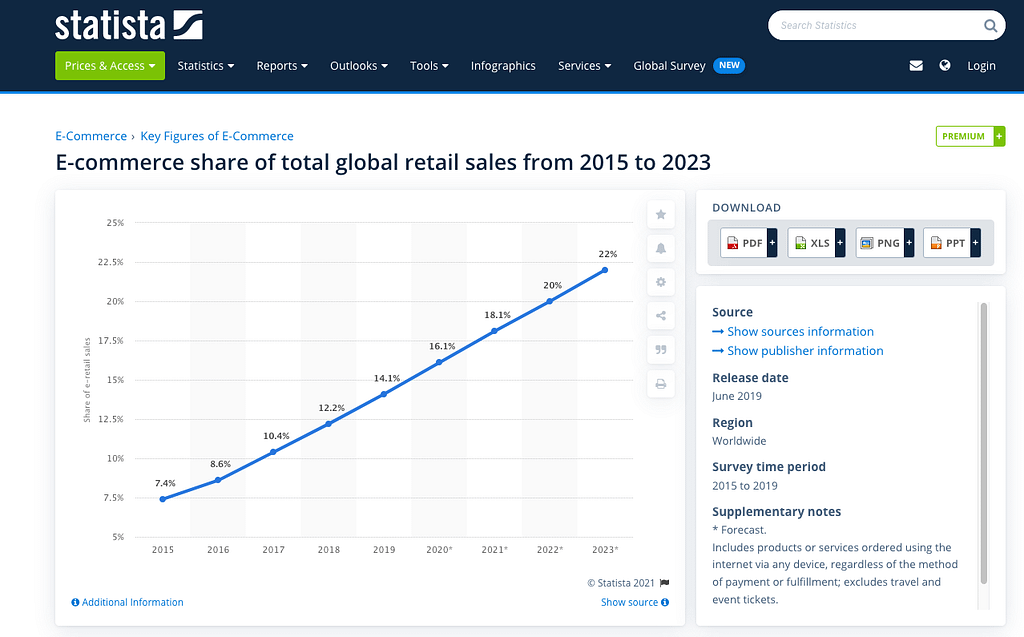Viewport: 1024px width, 637px height.
Task: Favorite this statistic with star icon
Action: tap(661, 214)
